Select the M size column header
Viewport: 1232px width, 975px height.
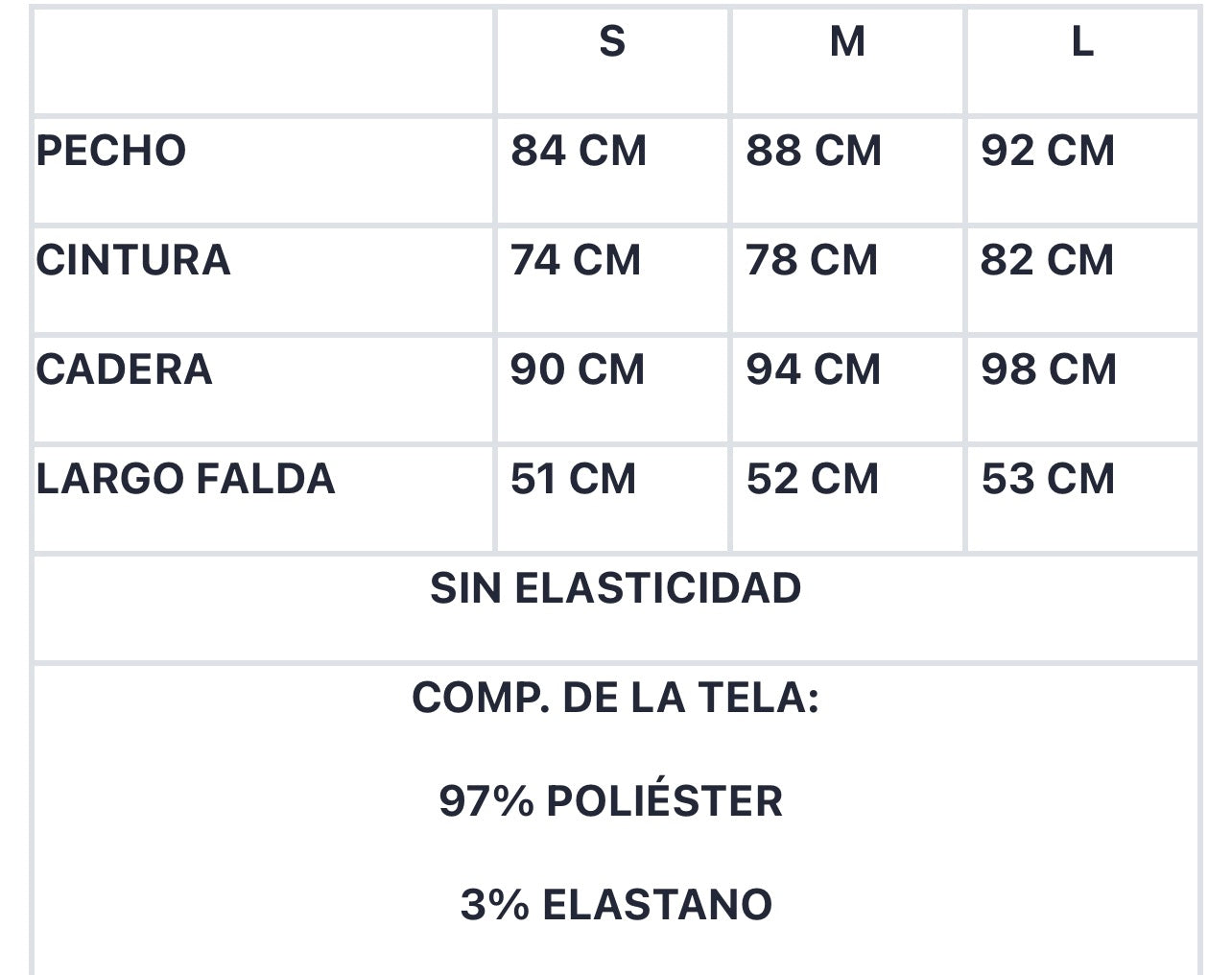(847, 42)
